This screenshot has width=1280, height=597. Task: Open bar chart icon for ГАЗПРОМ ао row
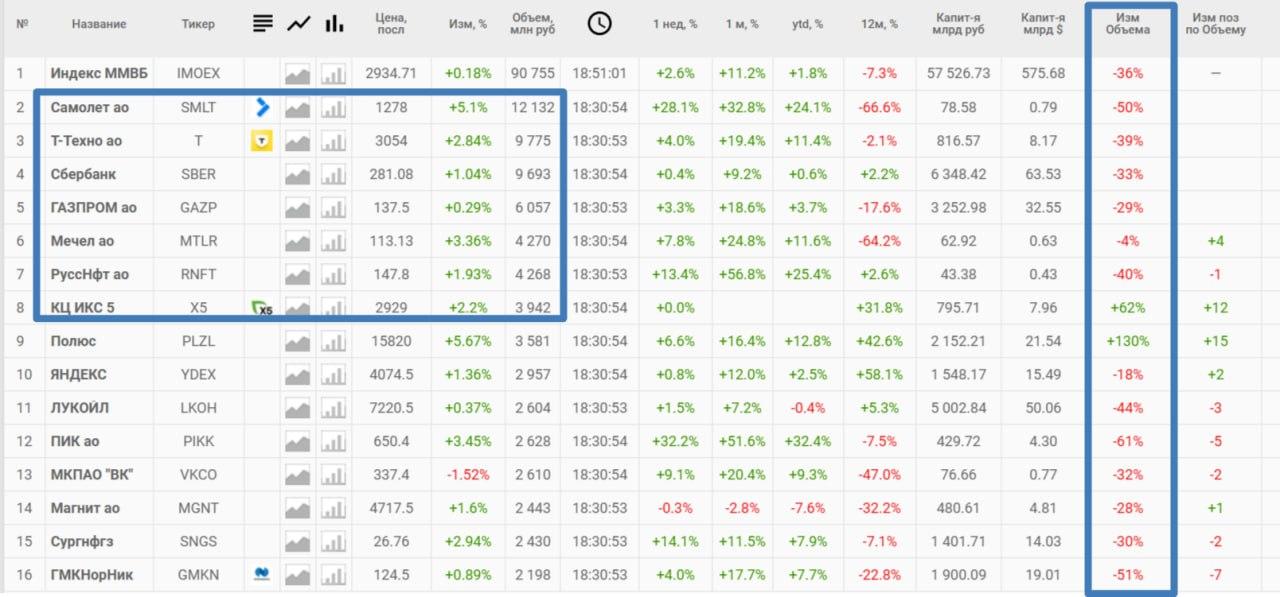(x=334, y=208)
